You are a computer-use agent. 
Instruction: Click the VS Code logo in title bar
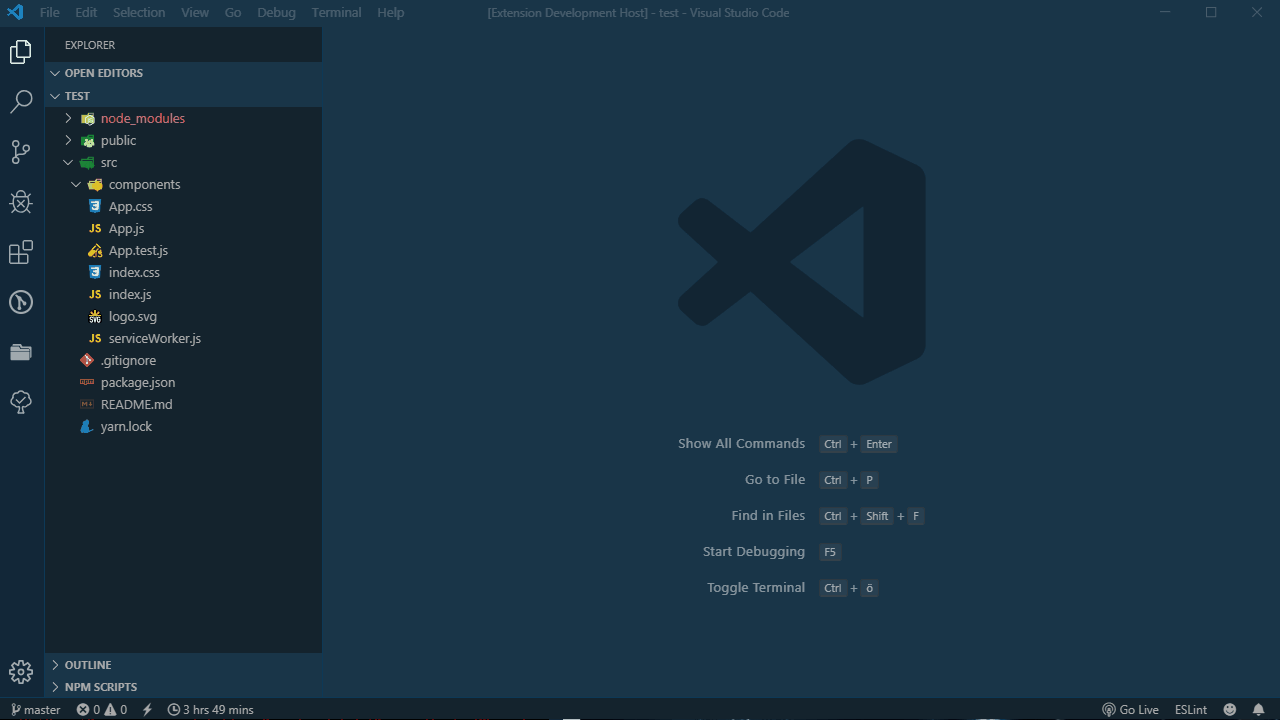coord(15,12)
